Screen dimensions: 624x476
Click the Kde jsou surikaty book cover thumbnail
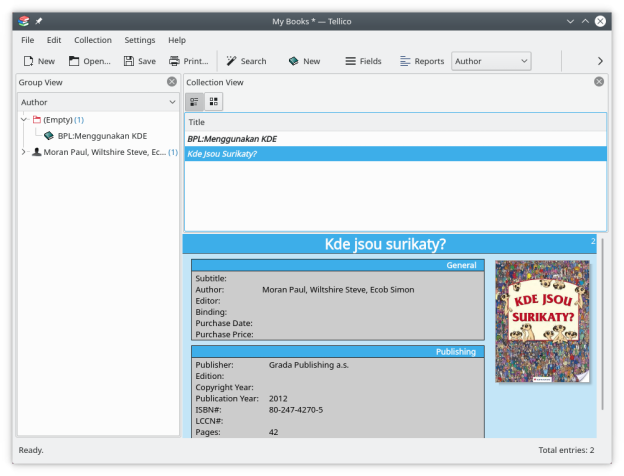coord(542,321)
